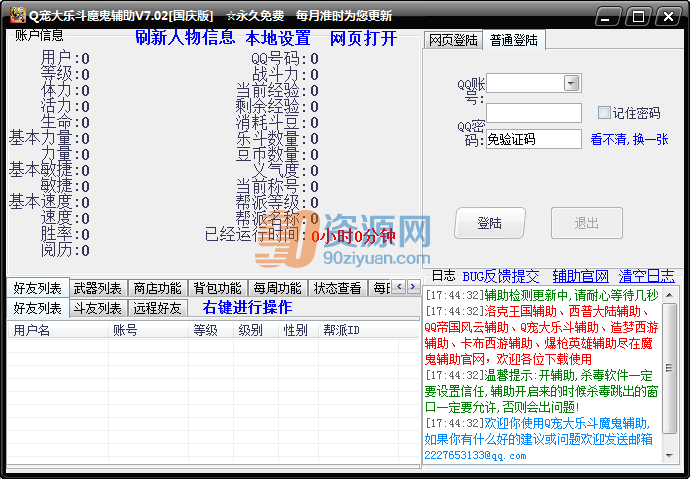The width and height of the screenshot is (690, 479).
Task: Switch to 普通登陆 tab
Action: [x=514, y=40]
